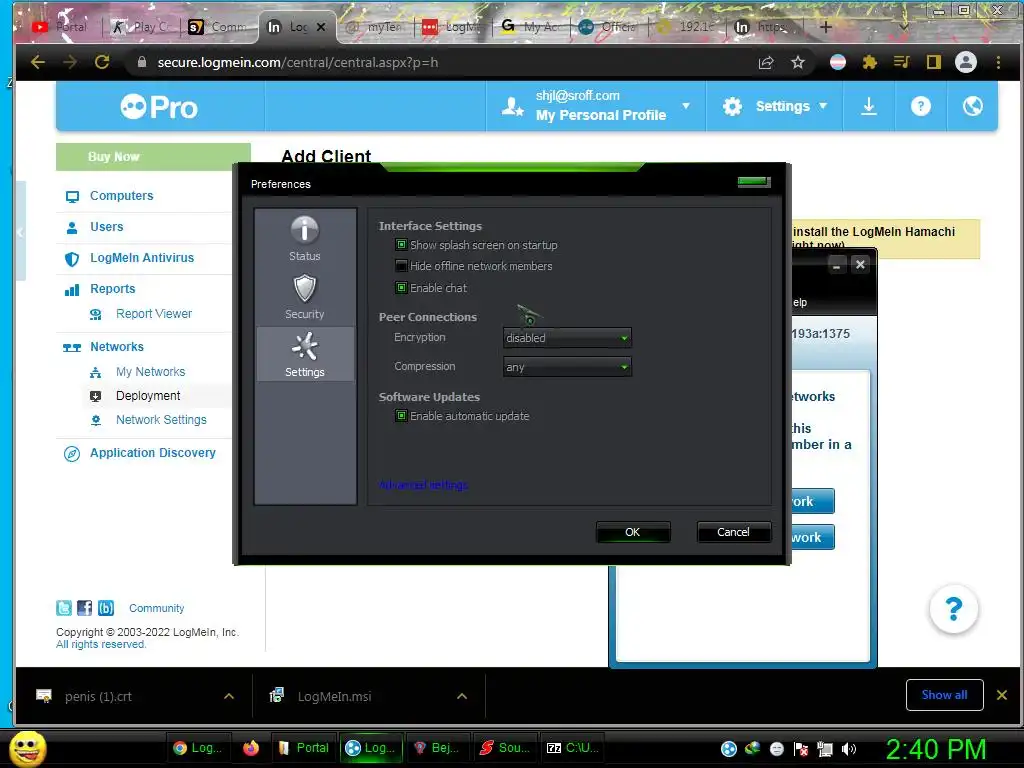Open the Chrome profile avatar
1024x768 pixels.
(966, 62)
